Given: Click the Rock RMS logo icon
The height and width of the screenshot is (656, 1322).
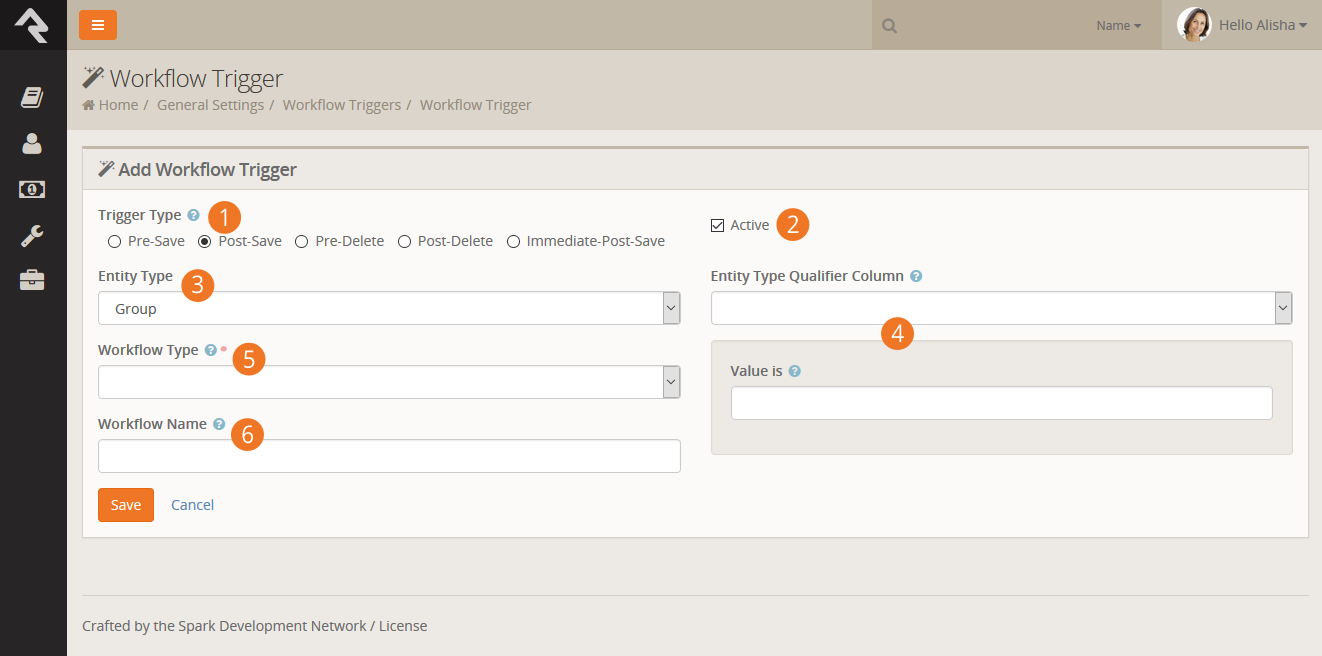Looking at the screenshot, I should click(33, 25).
